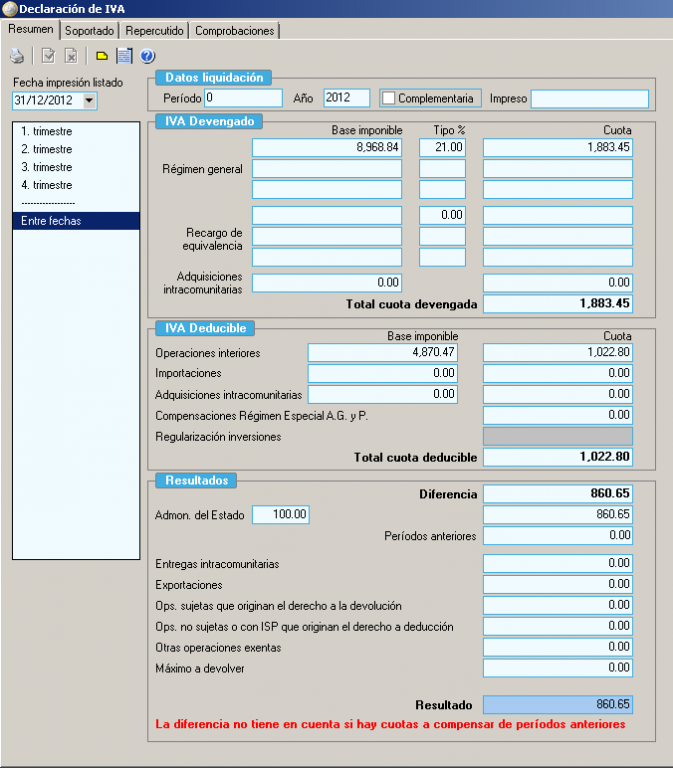Screen dimensions: 673x768
Task: Click the highlighted Resultado field 860.65
Action: click(558, 704)
